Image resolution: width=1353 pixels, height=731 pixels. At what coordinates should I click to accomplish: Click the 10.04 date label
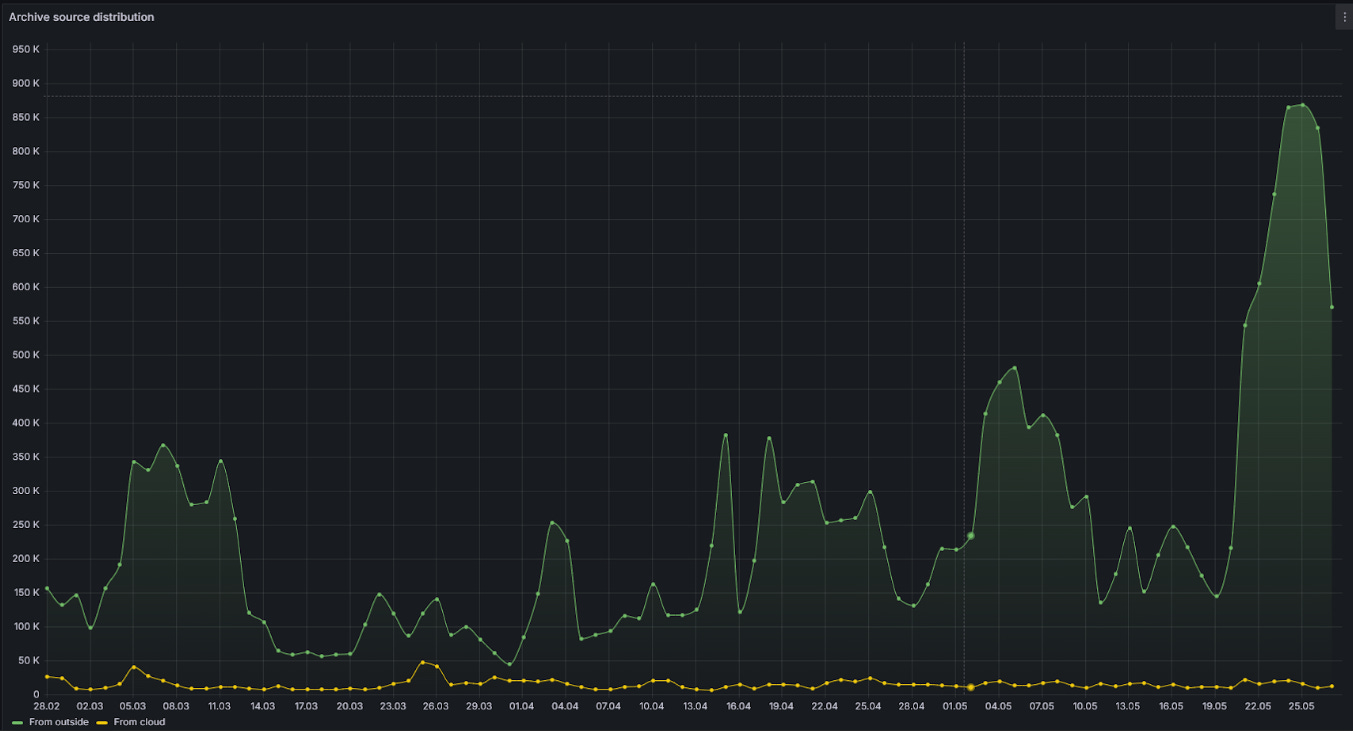point(652,706)
